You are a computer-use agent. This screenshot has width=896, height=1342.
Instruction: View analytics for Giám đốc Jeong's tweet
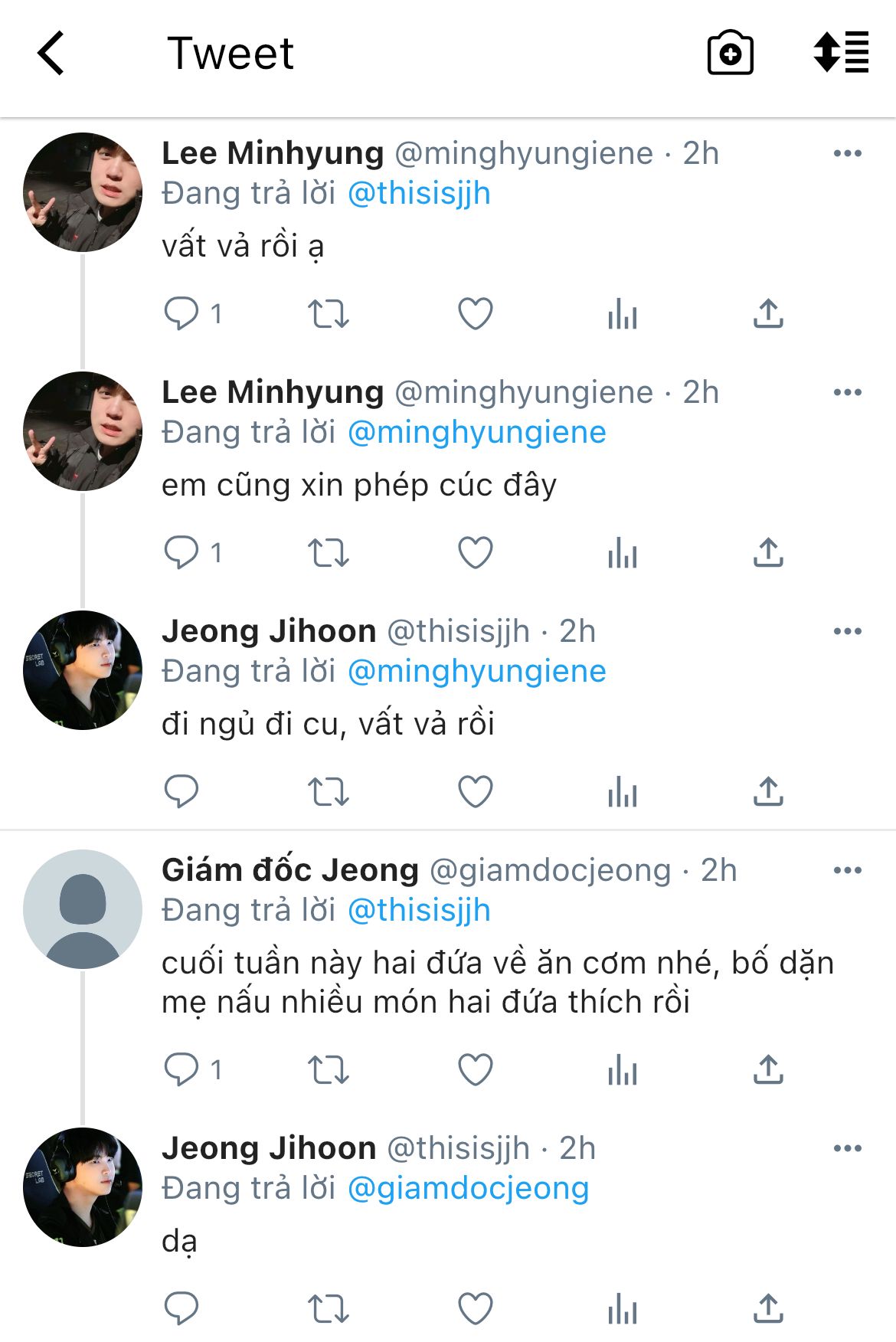tap(623, 1070)
